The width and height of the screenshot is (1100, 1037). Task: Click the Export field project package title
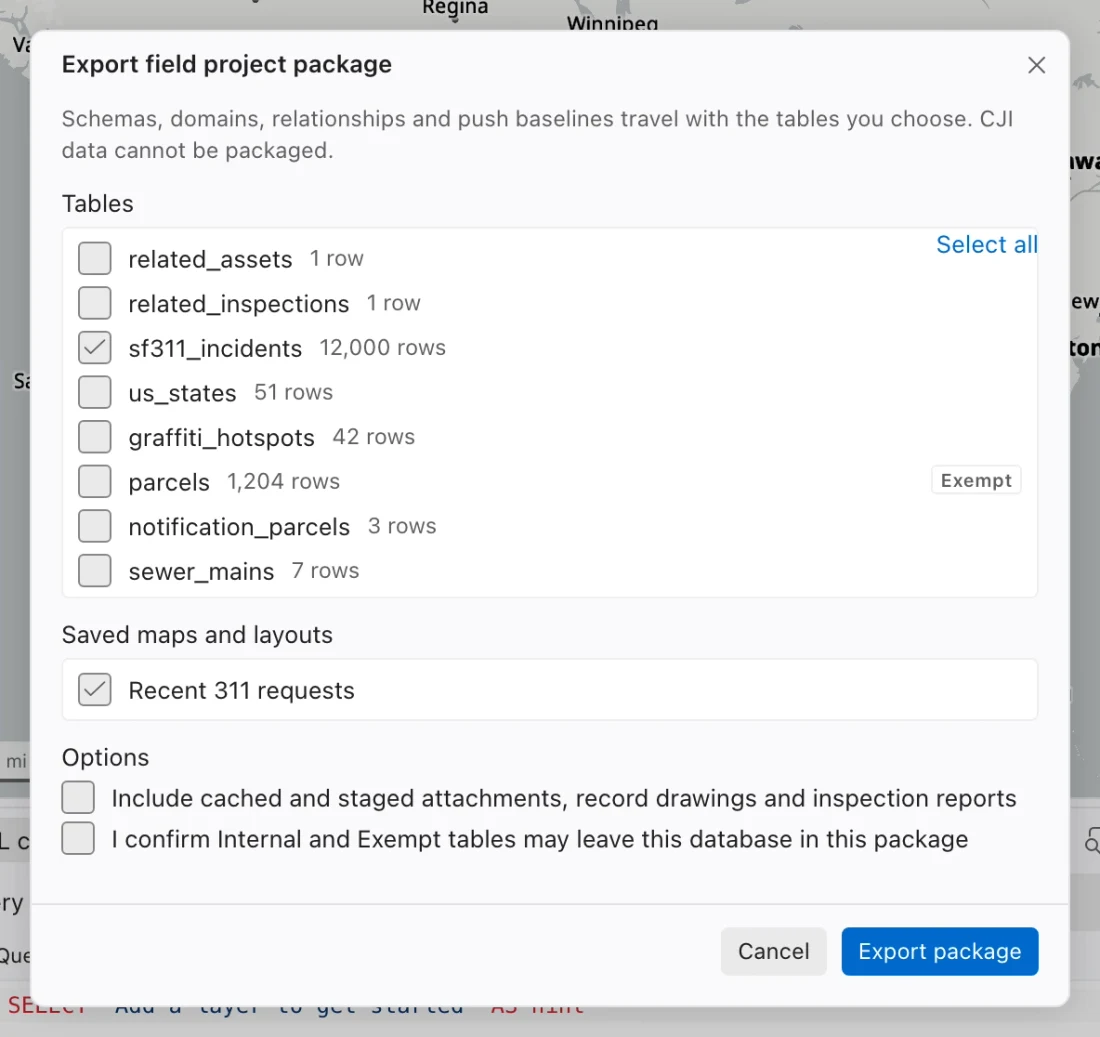pos(227,65)
